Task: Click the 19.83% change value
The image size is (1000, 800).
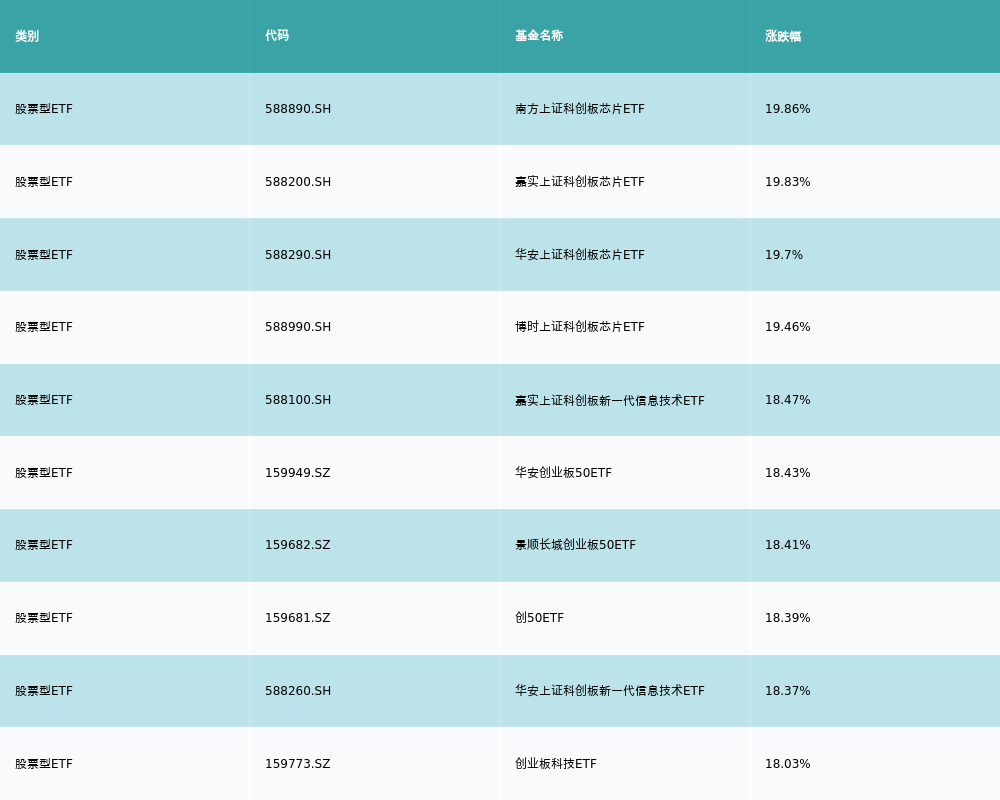Action: pos(788,182)
